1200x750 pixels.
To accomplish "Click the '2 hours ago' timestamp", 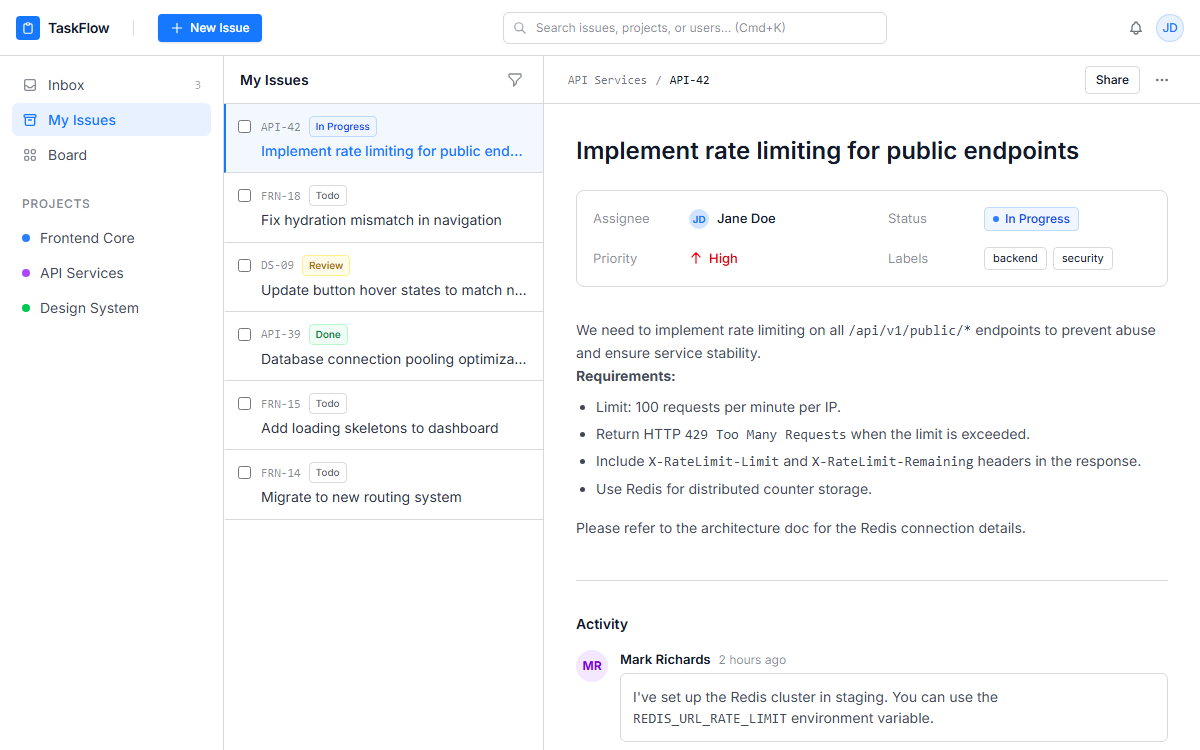I will tap(752, 660).
